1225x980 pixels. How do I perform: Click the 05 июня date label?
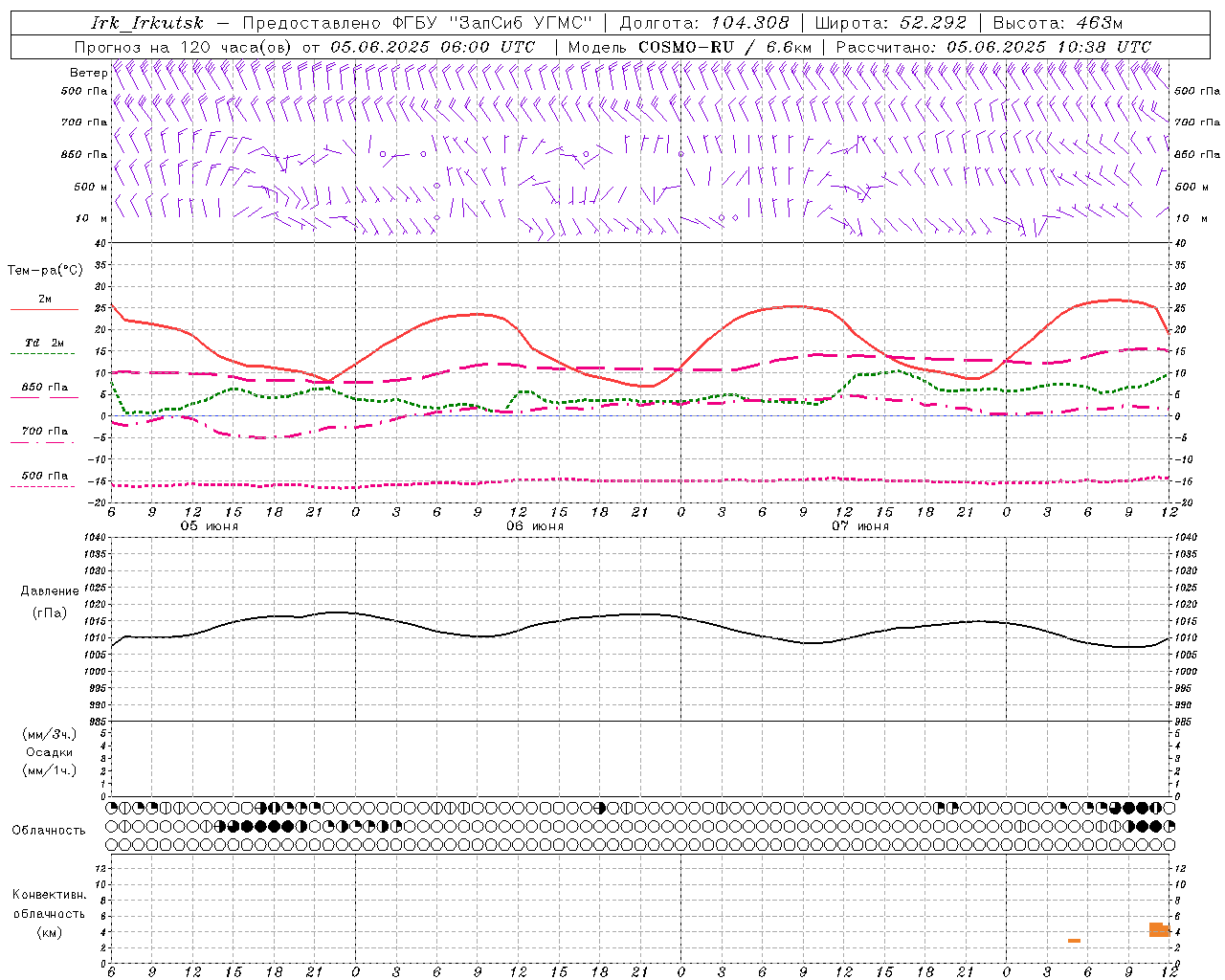[210, 526]
